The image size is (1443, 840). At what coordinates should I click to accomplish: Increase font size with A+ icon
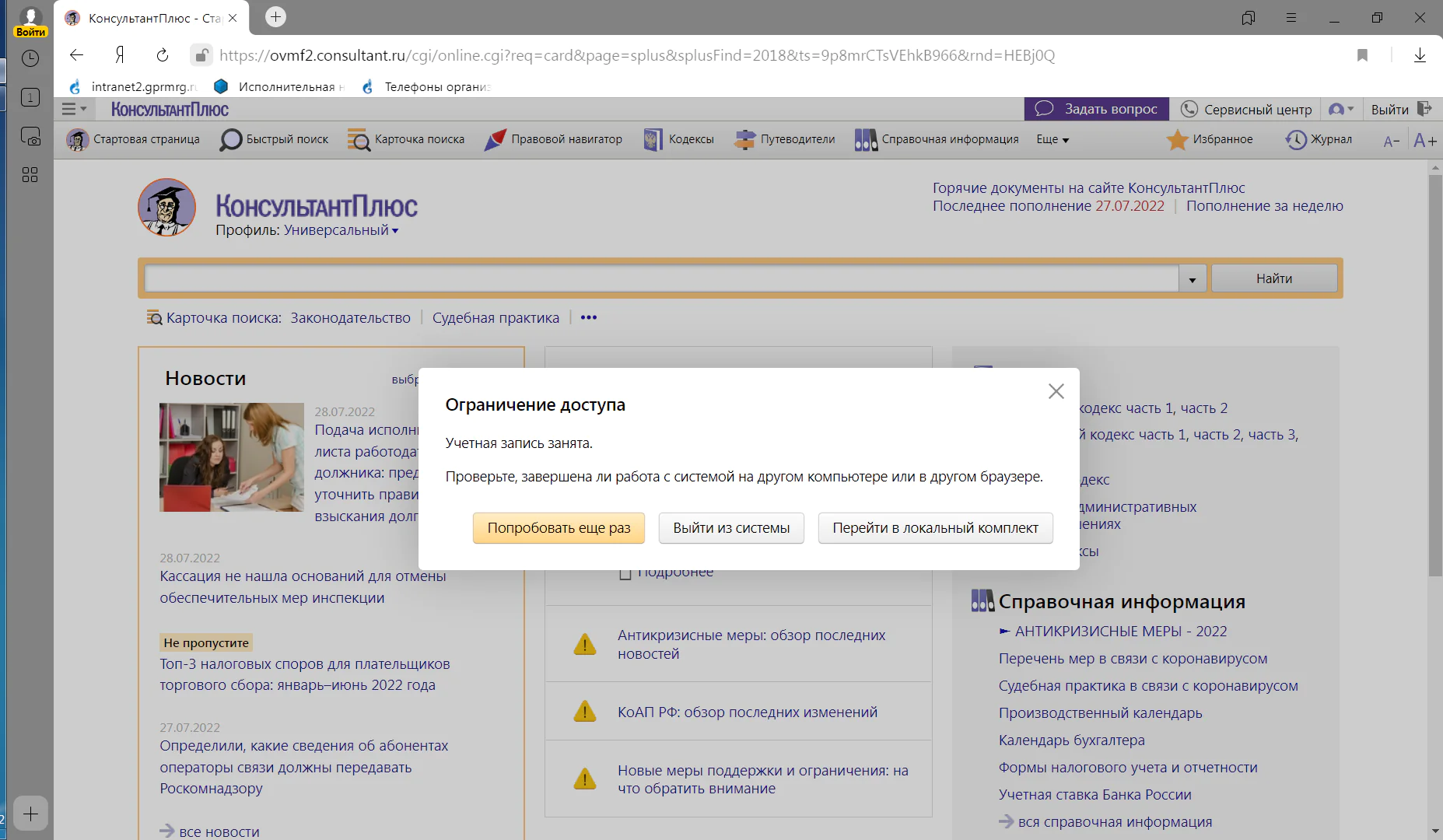[1425, 141]
